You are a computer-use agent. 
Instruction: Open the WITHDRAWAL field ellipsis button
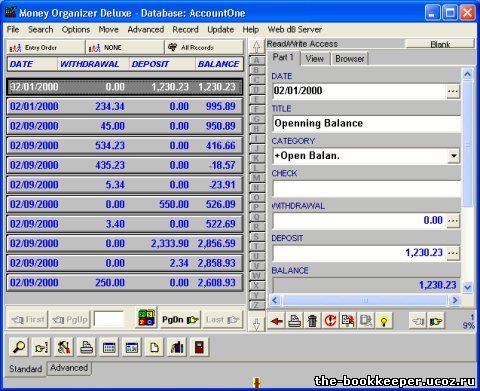[x=453, y=220]
